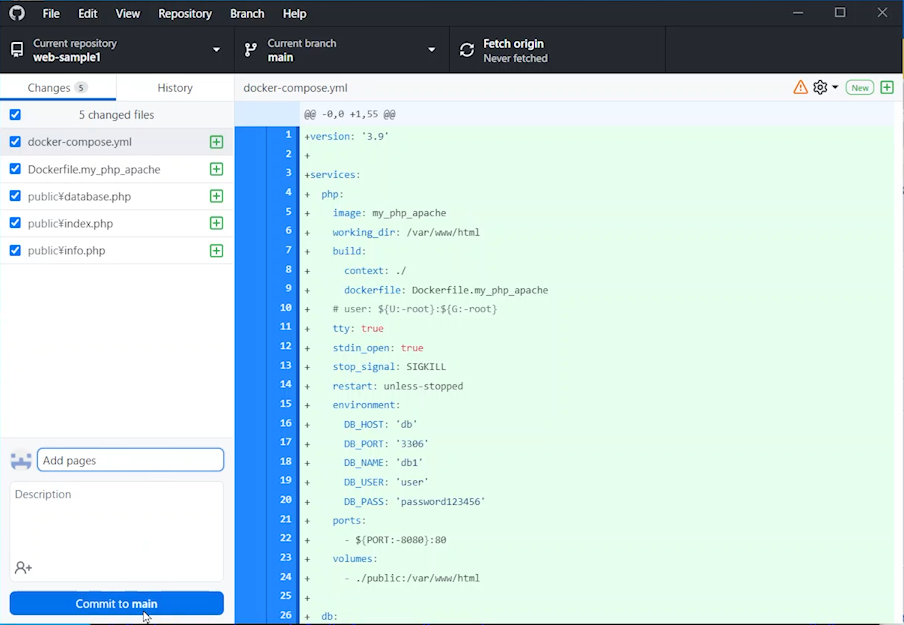Open the Branch menu
Viewport: 904px width, 625px height.
pyautogui.click(x=247, y=13)
